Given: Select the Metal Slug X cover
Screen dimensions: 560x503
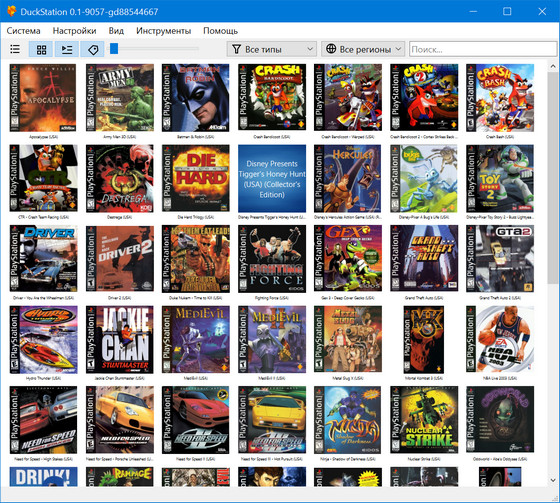Looking at the screenshot, I should [x=348, y=339].
